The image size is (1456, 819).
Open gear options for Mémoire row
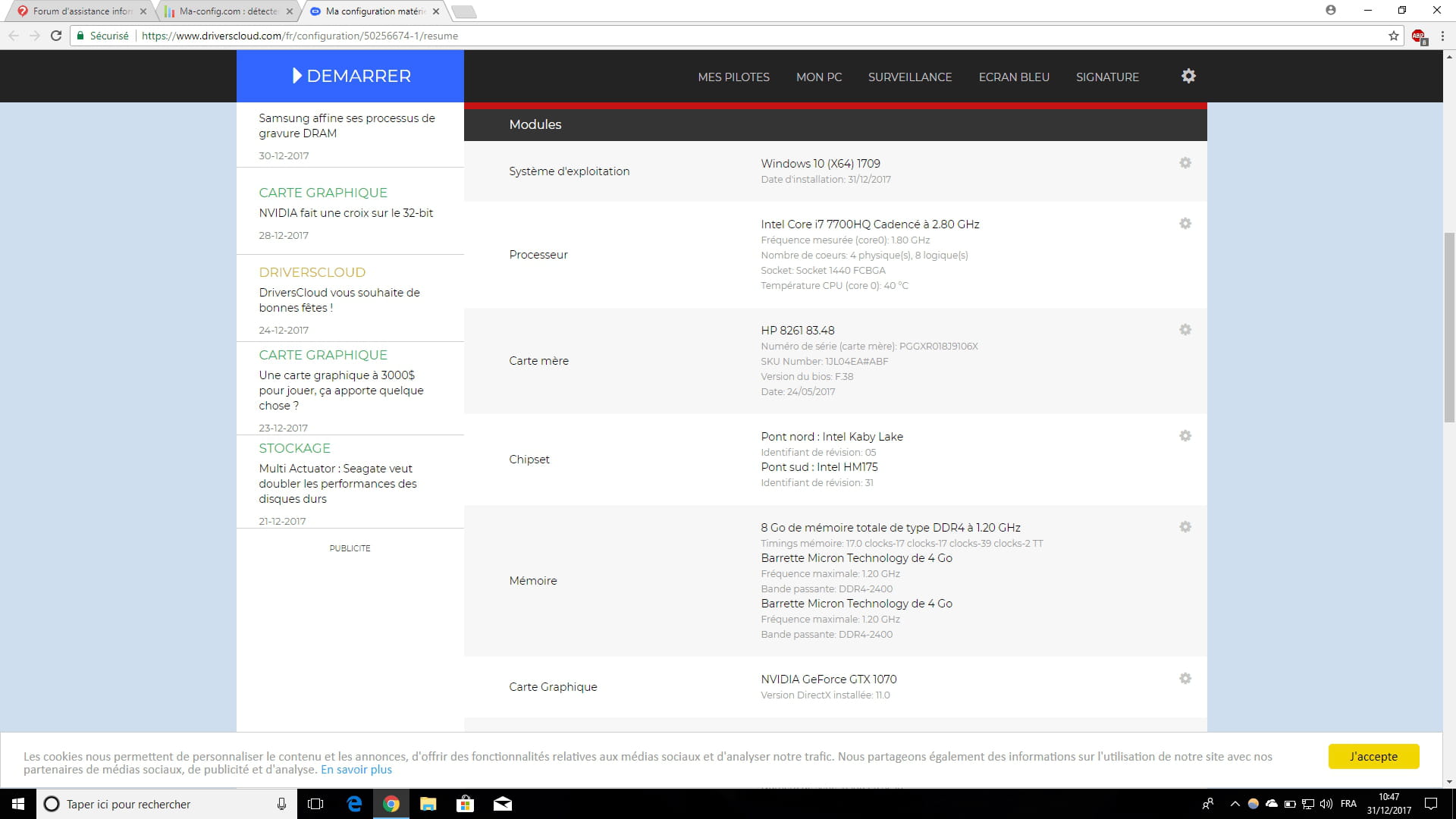point(1185,527)
